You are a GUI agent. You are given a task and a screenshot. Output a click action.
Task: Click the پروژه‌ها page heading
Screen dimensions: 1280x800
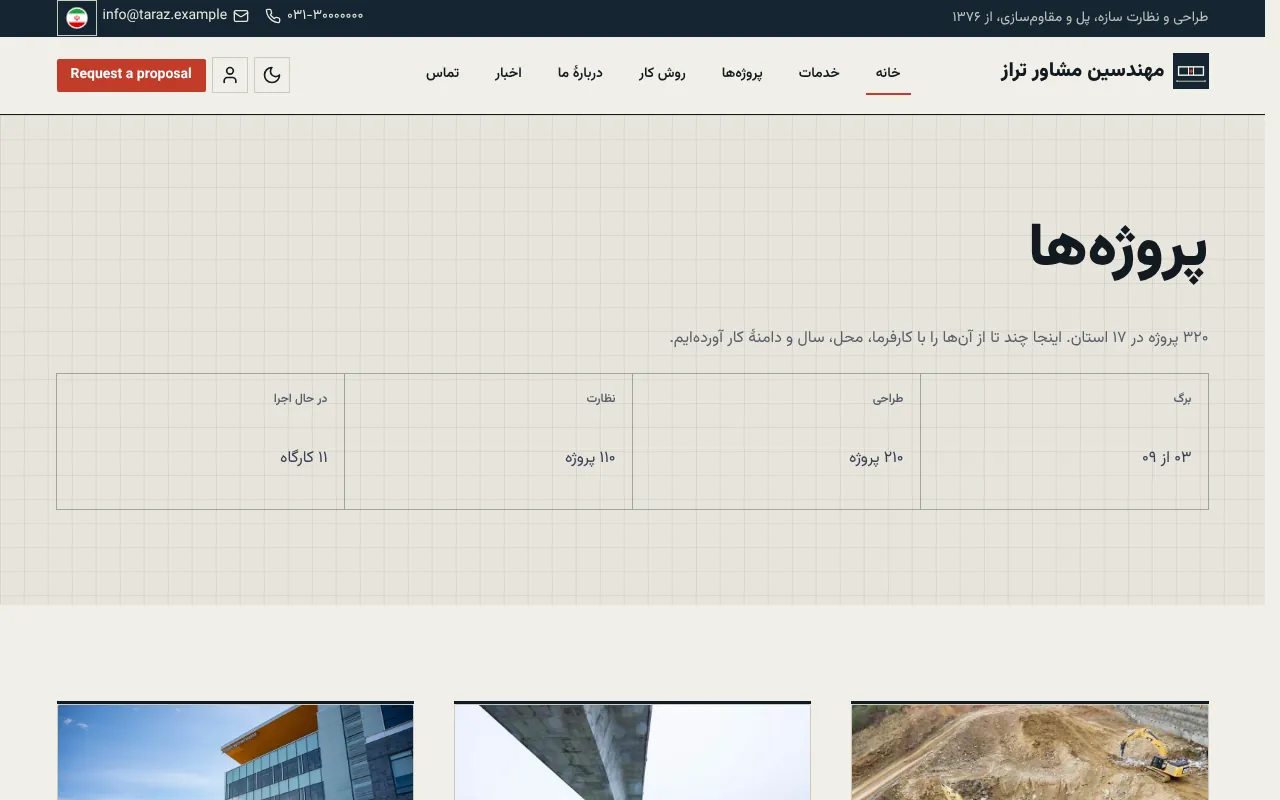tap(1118, 252)
